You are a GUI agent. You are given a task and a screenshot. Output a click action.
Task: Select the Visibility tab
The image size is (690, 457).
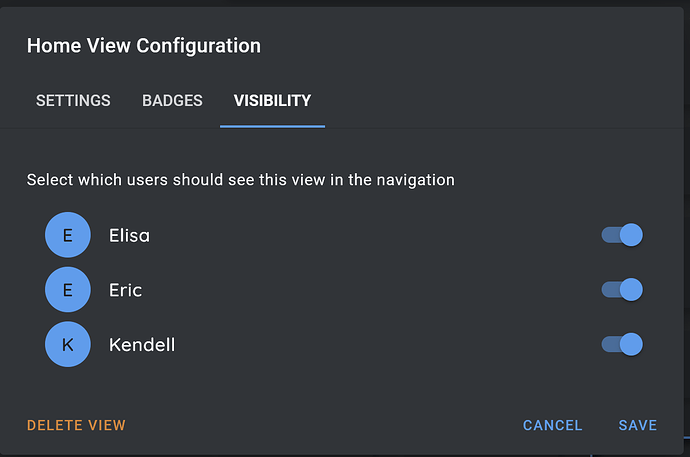coord(272,101)
